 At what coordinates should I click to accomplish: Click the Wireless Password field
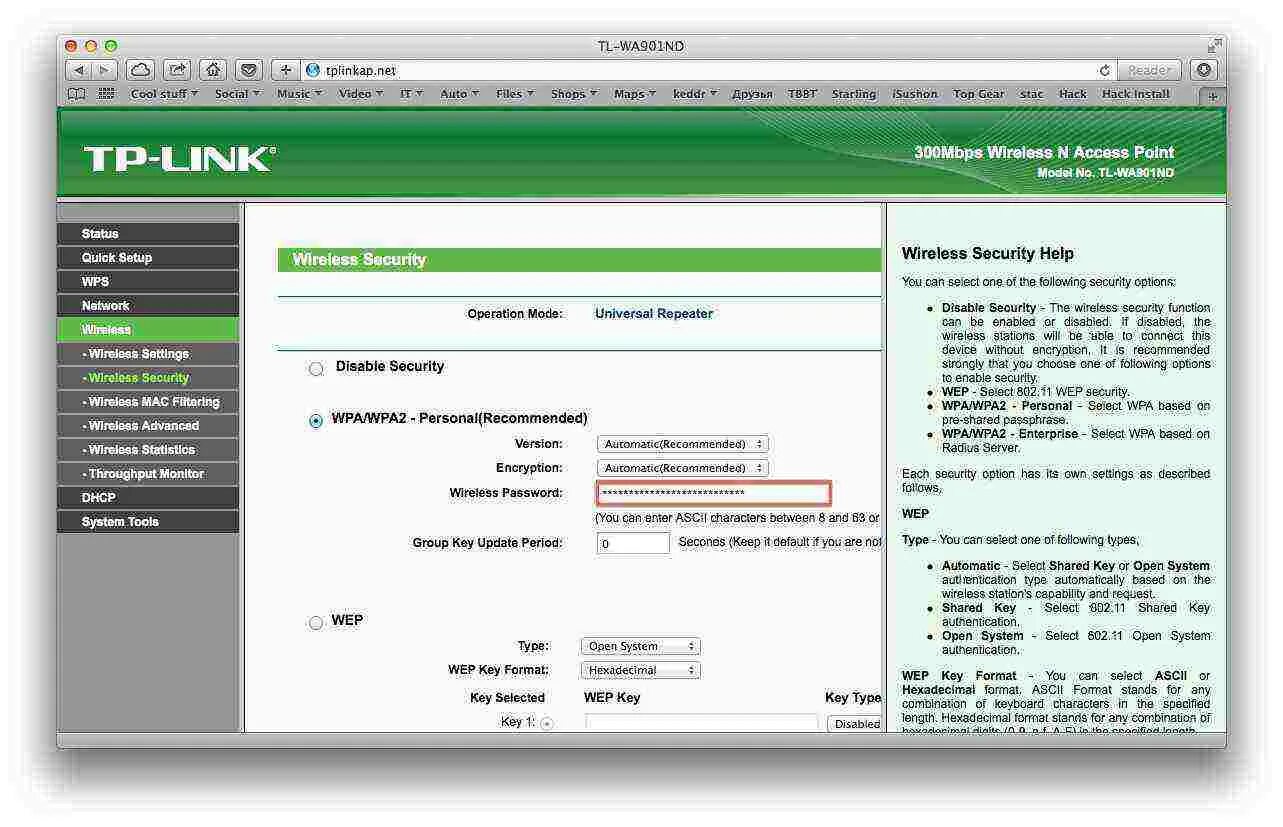pyautogui.click(x=714, y=493)
